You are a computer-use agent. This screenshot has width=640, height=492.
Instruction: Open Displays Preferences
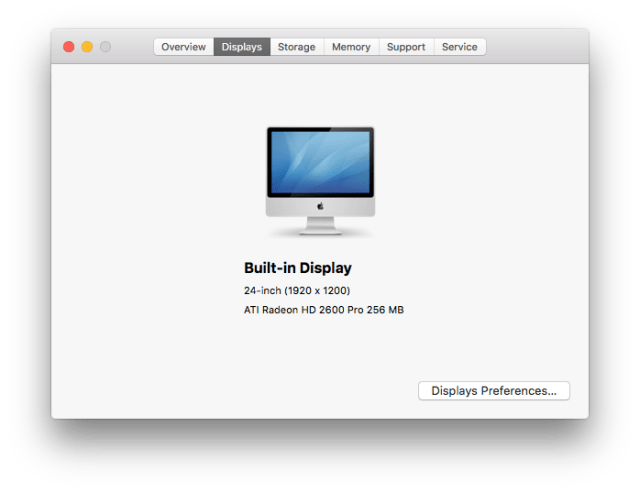(493, 391)
